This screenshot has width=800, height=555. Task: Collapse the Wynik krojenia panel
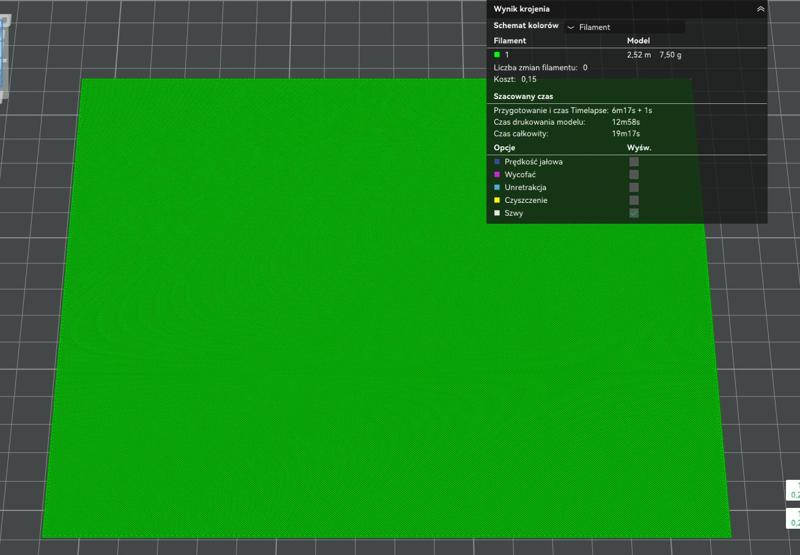coord(760,9)
